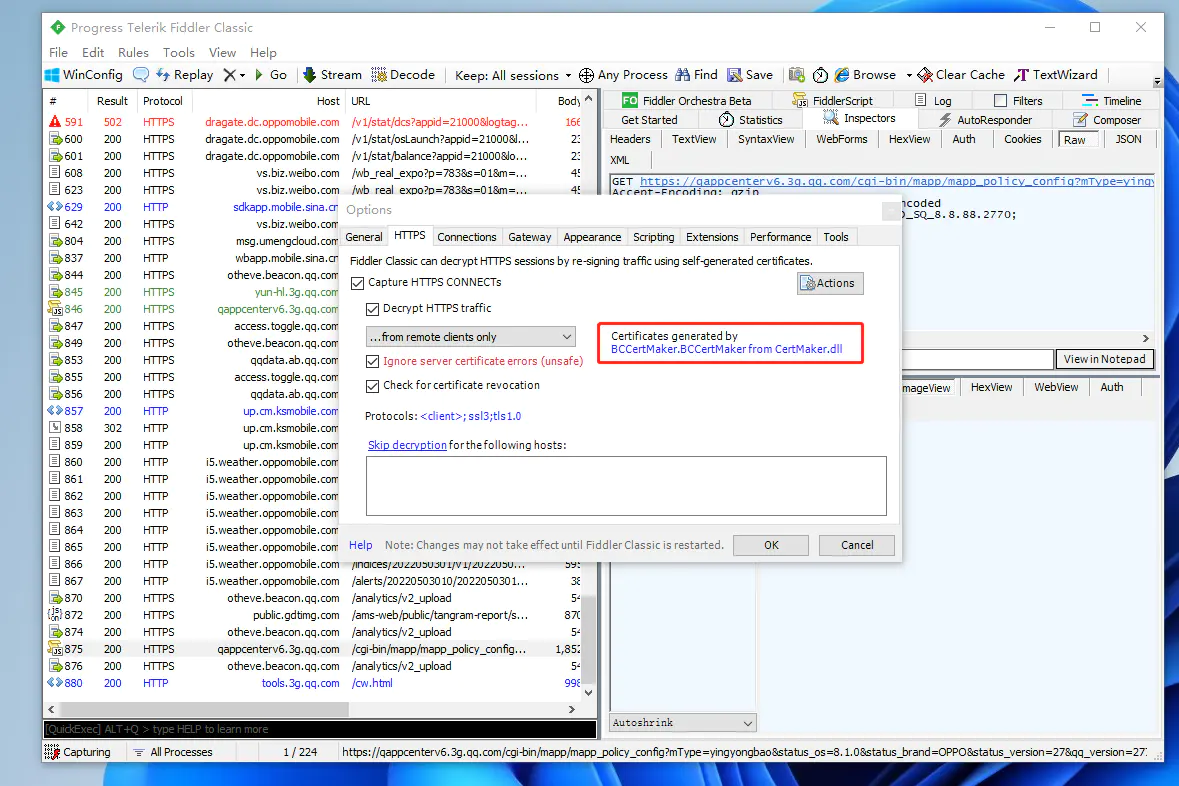Viewport: 1179px width, 786px height.
Task: Open the Log tab
Action: coord(932,100)
